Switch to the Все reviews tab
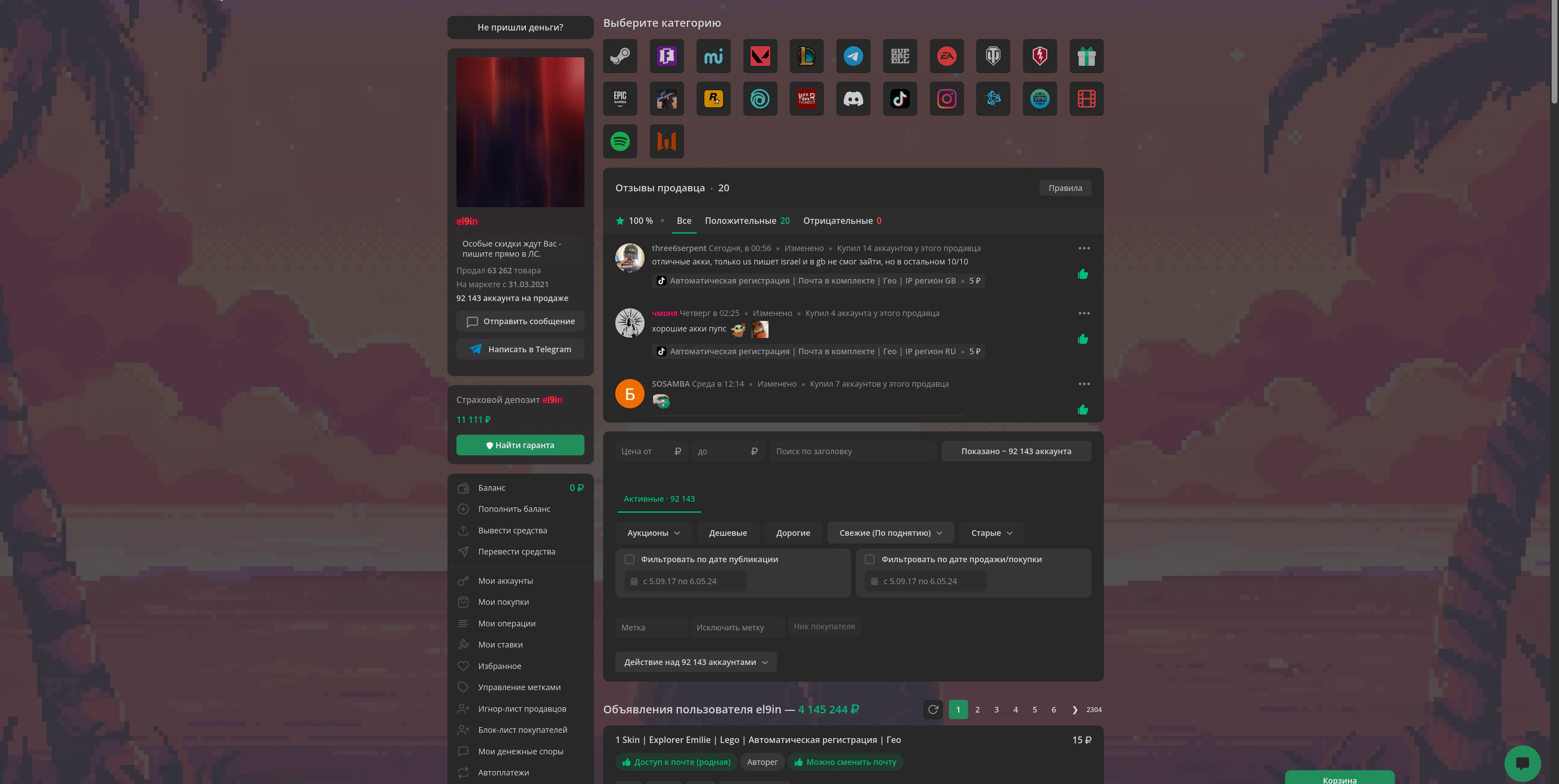This screenshot has width=1559, height=784. (x=684, y=221)
